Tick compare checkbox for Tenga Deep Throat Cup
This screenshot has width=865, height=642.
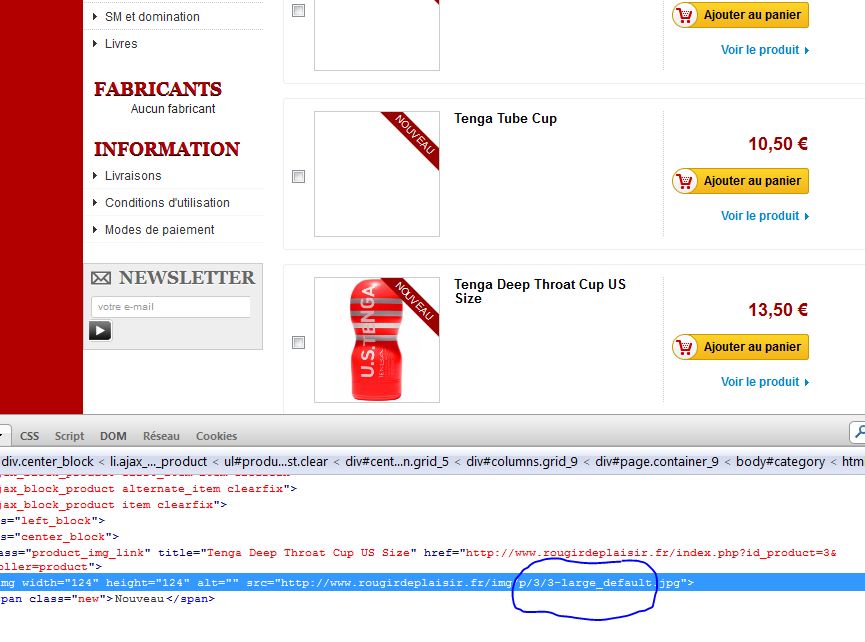tap(298, 343)
